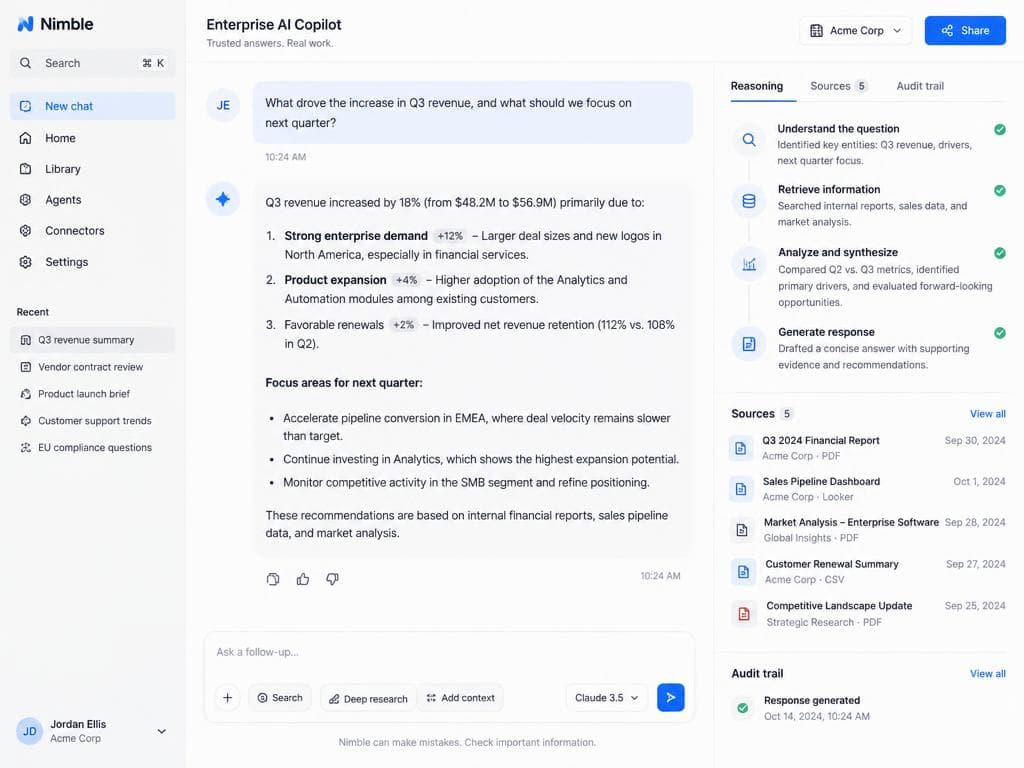1024x768 pixels.
Task: Click the +2% badge
Action: click(x=404, y=325)
